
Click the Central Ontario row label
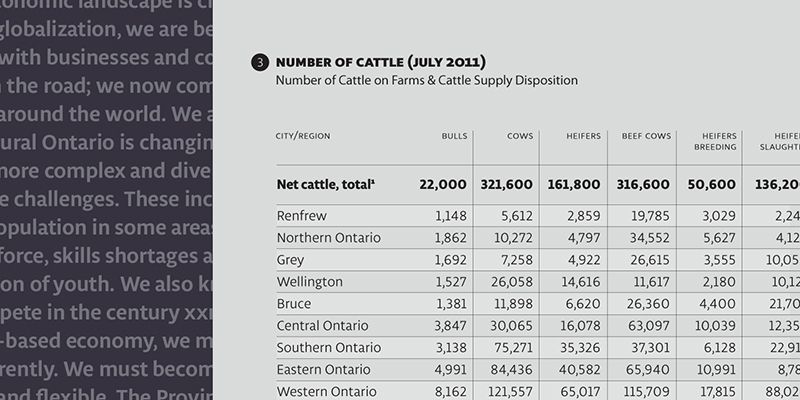[x=322, y=325]
